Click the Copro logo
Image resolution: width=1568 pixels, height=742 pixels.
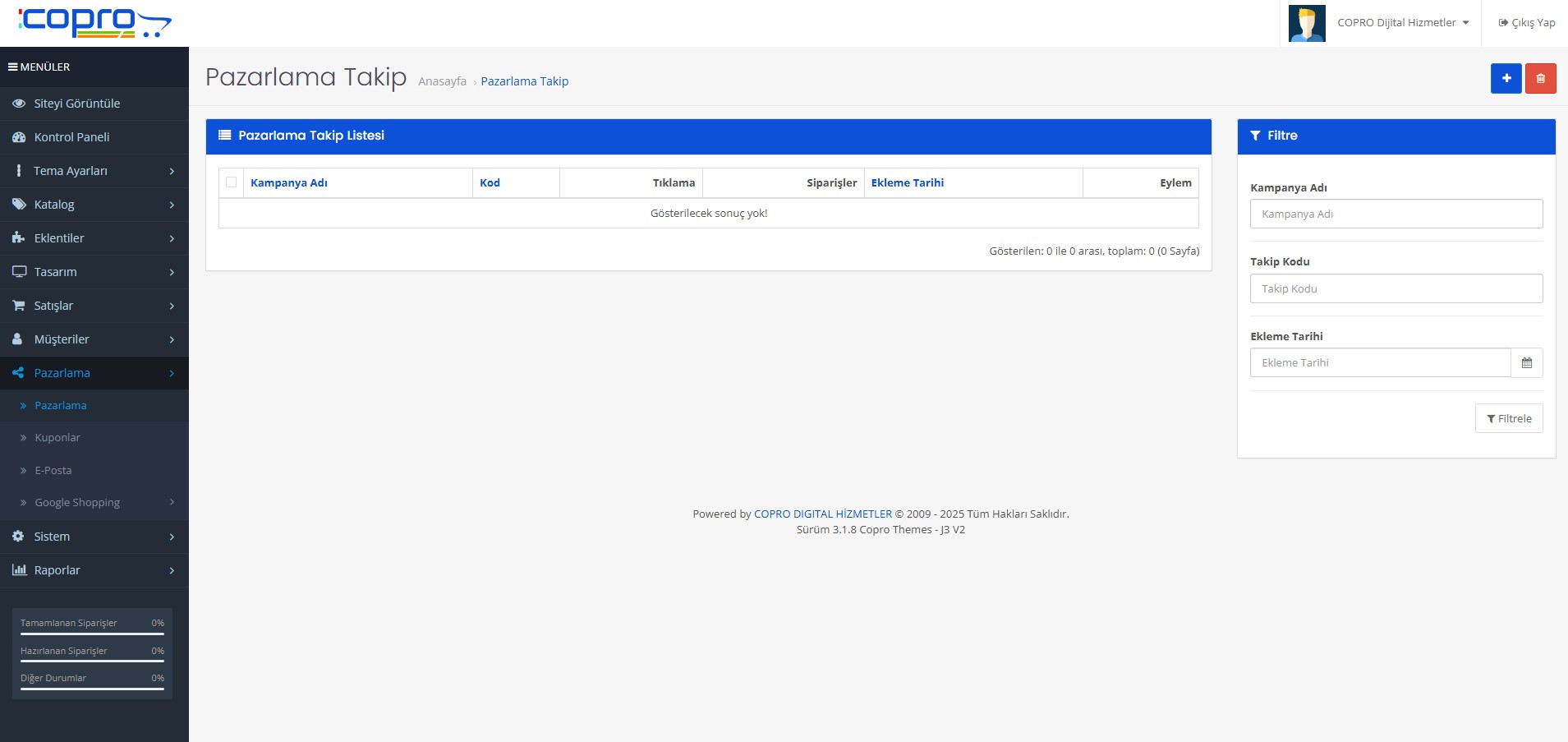point(94,23)
